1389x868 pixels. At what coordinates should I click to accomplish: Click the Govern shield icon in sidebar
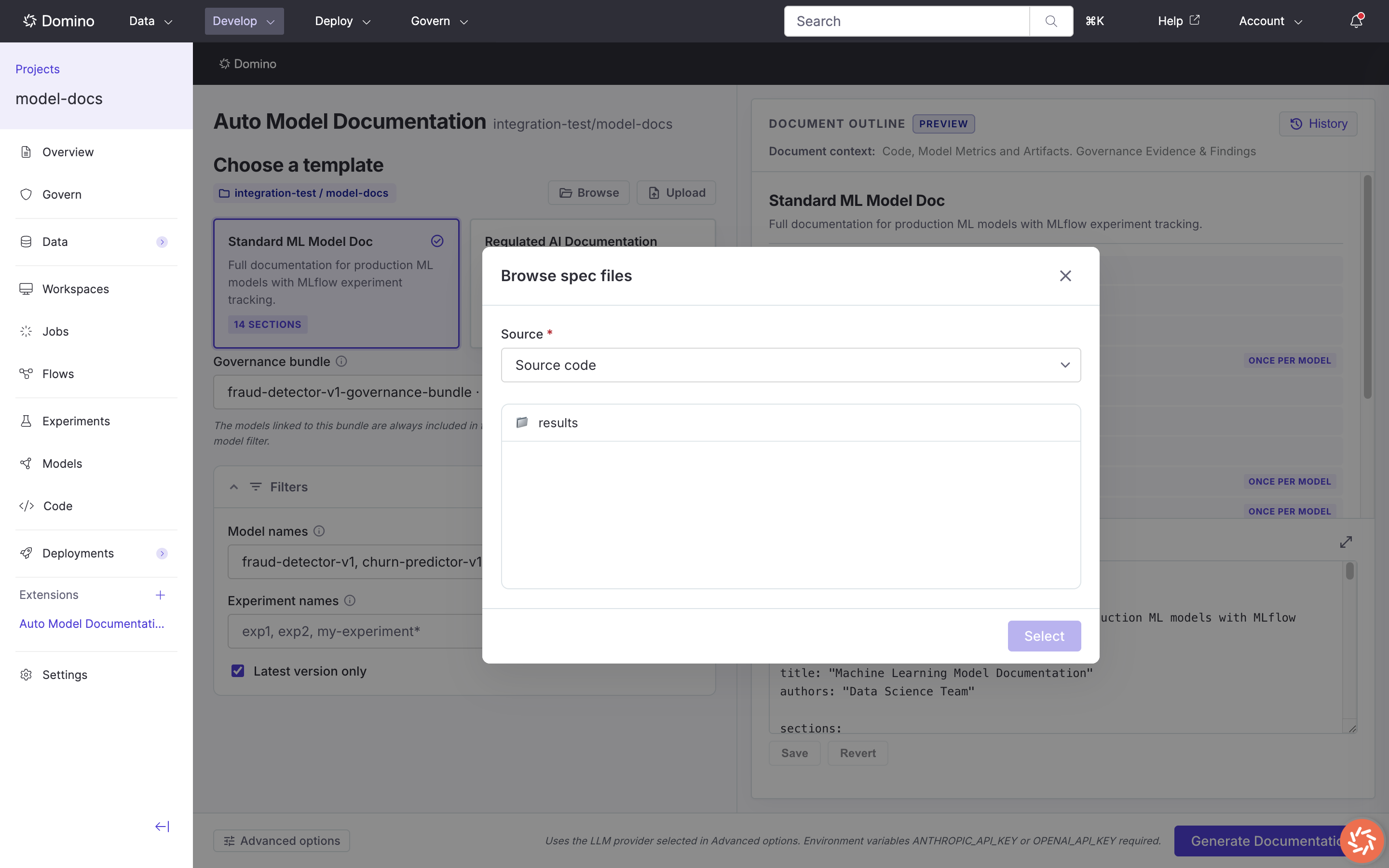click(26, 195)
